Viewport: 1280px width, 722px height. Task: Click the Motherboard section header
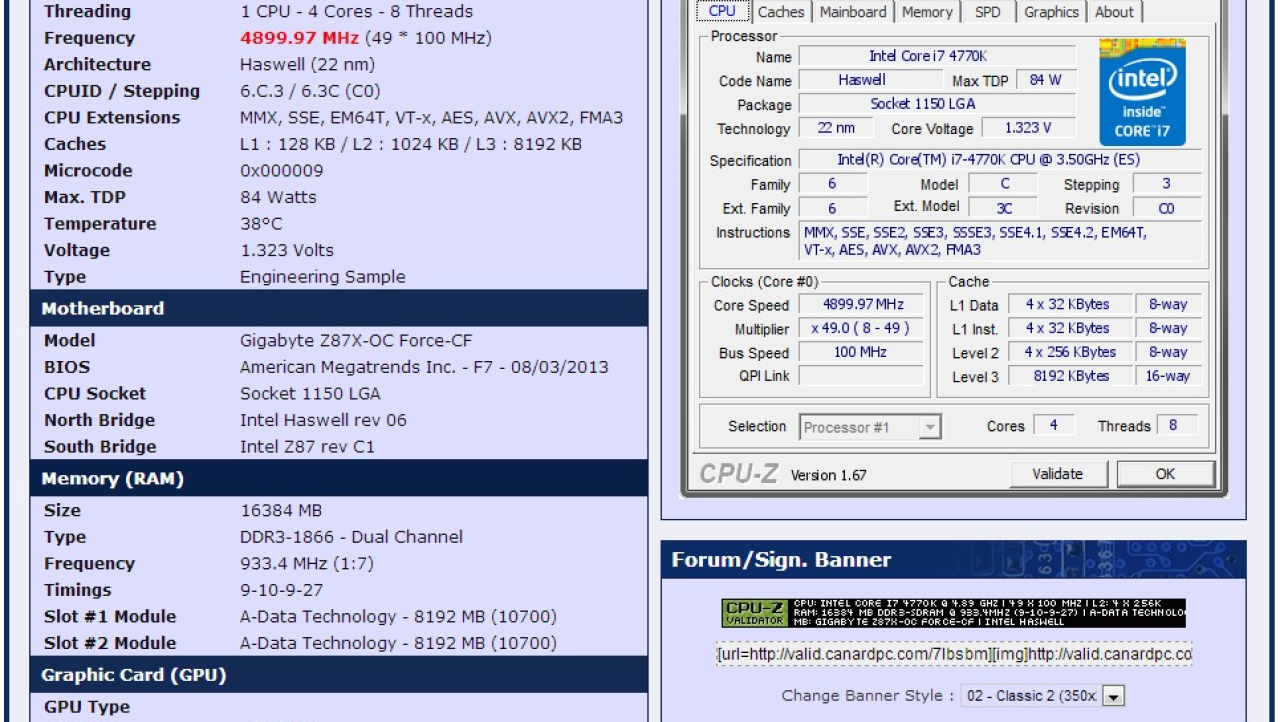[339, 308]
